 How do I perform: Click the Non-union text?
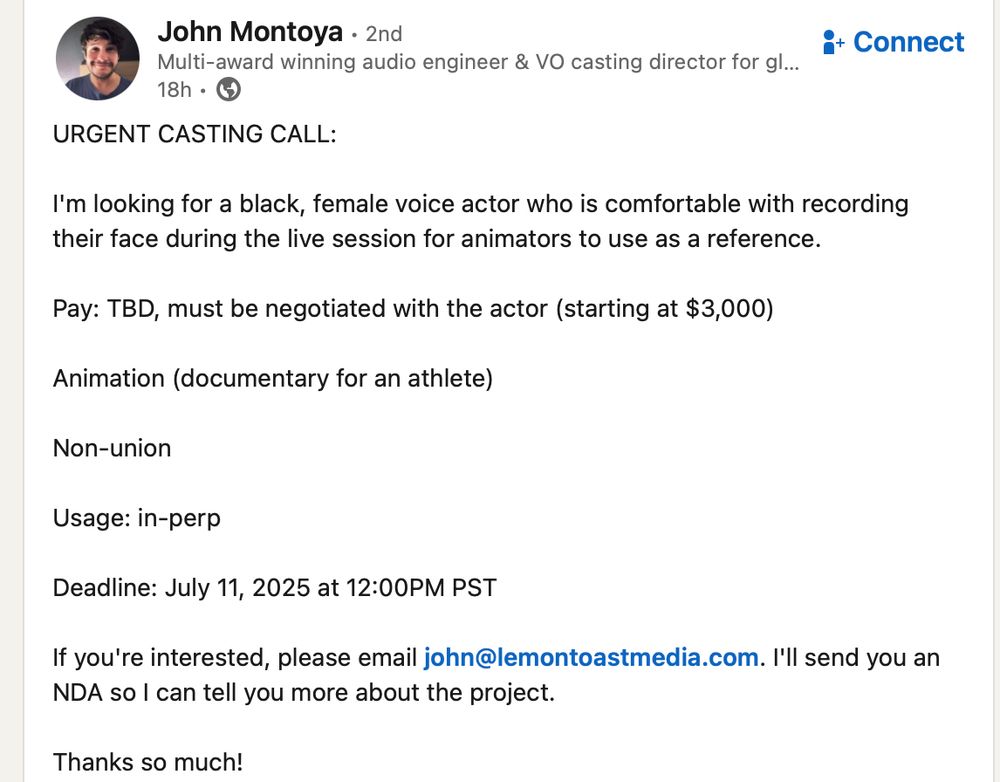click(112, 448)
